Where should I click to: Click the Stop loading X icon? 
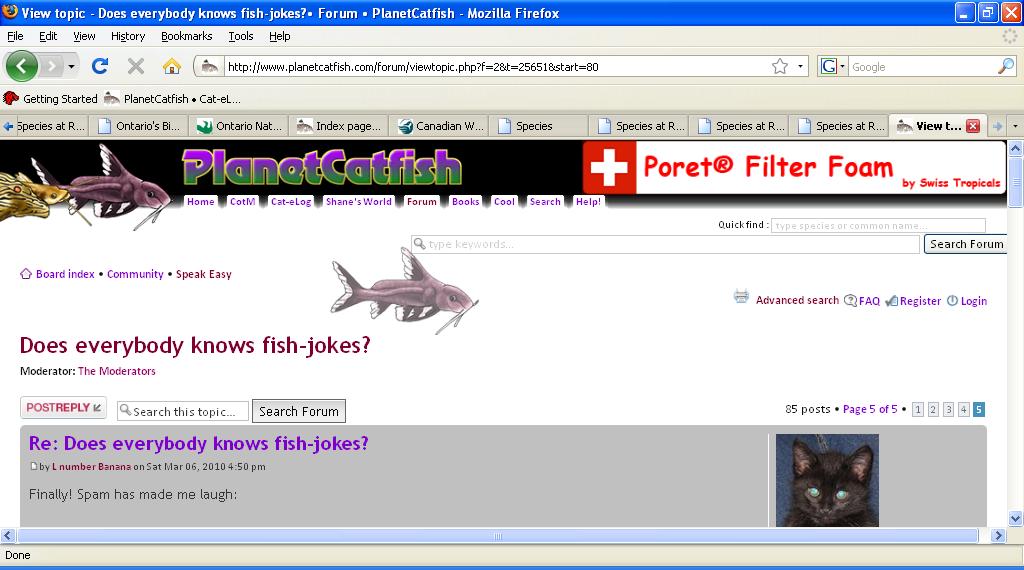[x=136, y=66]
